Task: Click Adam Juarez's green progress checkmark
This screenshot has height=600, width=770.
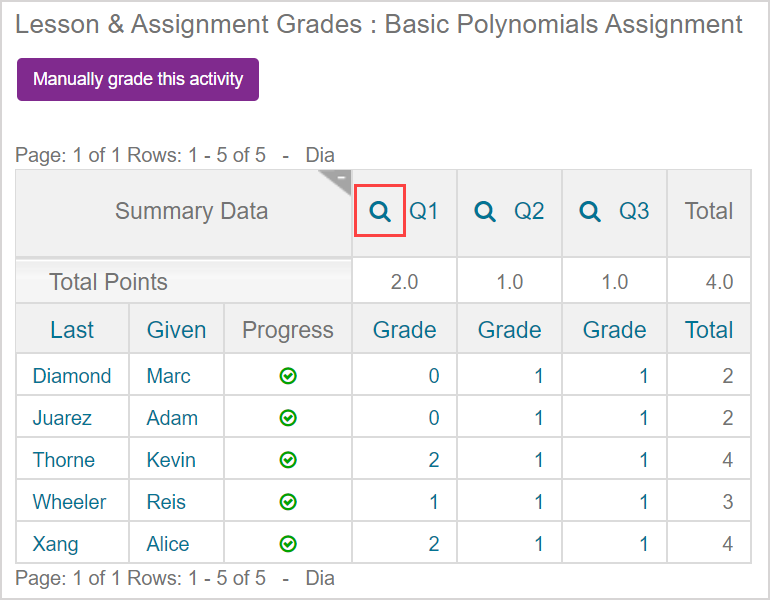Action: tap(288, 418)
